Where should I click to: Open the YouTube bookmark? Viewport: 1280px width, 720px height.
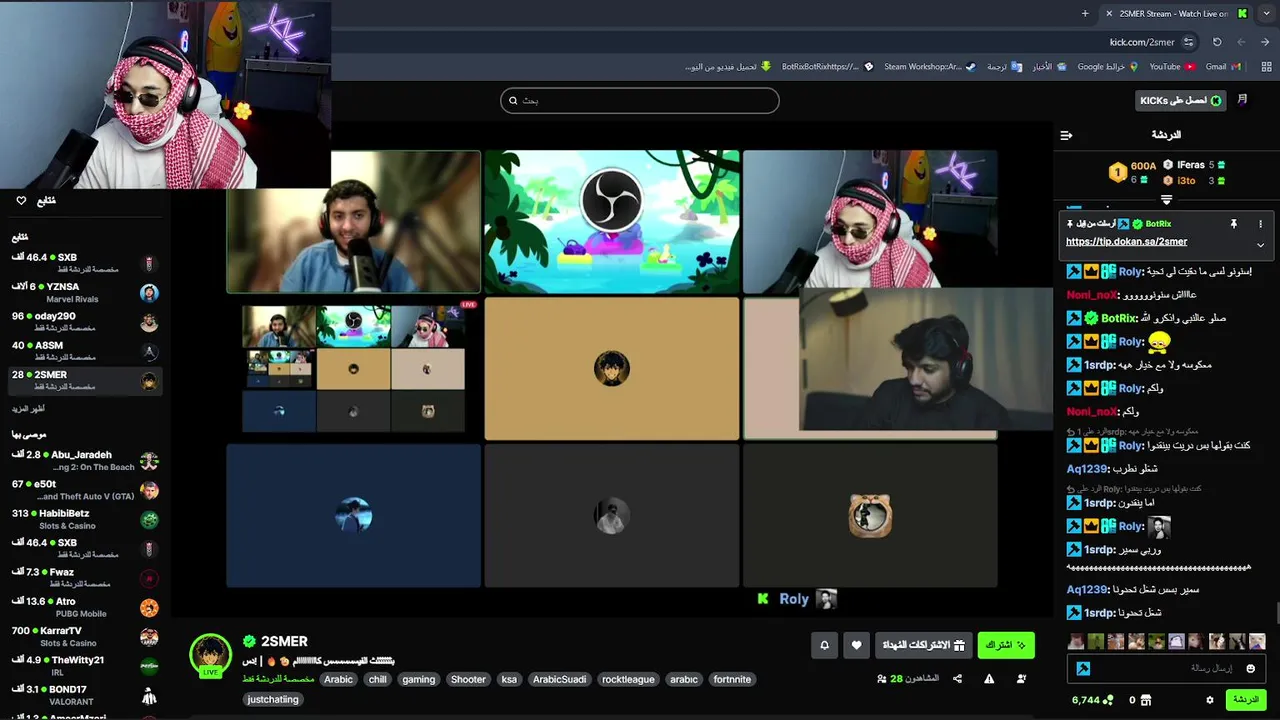(x=1172, y=67)
